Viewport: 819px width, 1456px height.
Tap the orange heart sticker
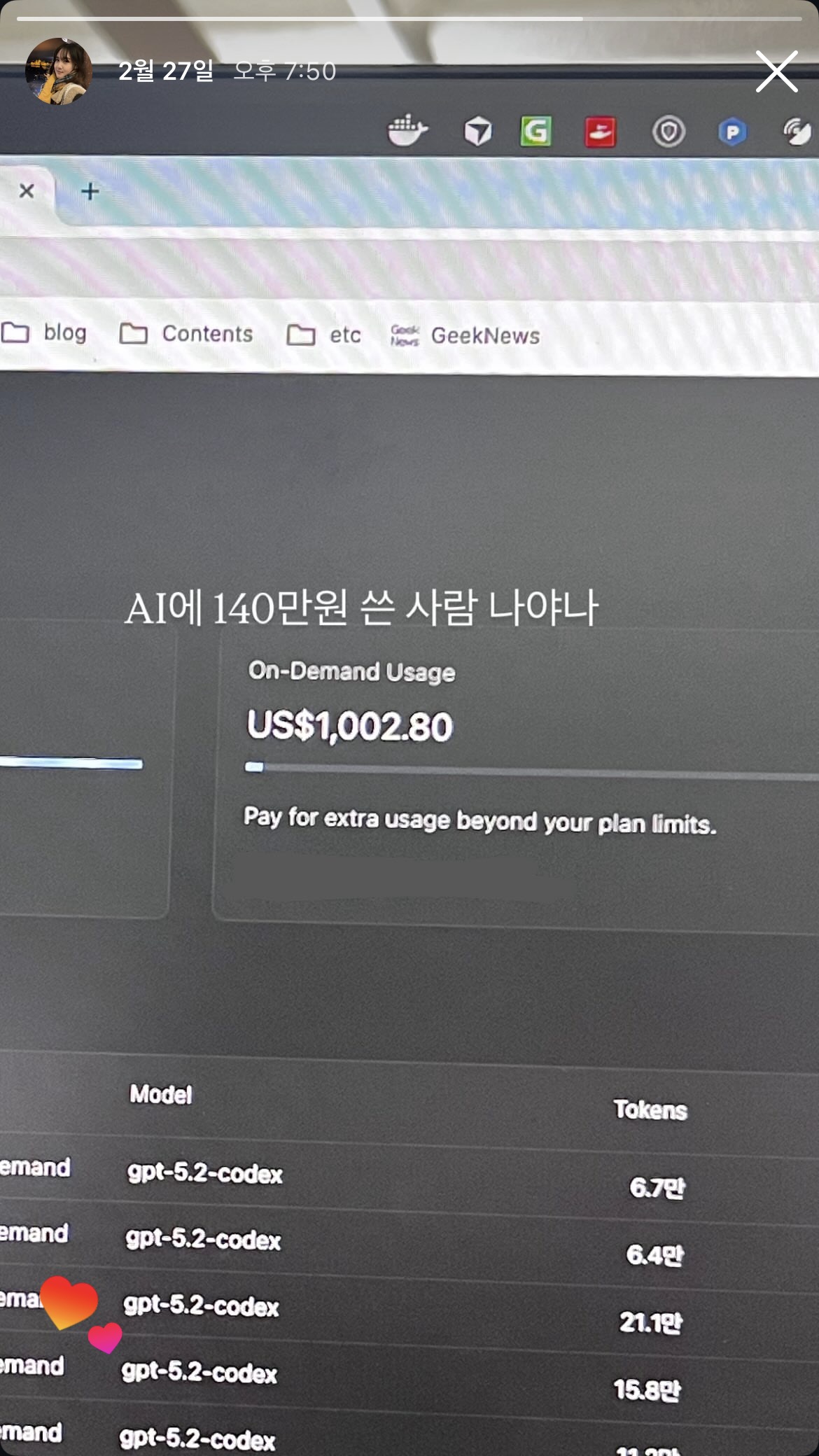click(69, 1302)
